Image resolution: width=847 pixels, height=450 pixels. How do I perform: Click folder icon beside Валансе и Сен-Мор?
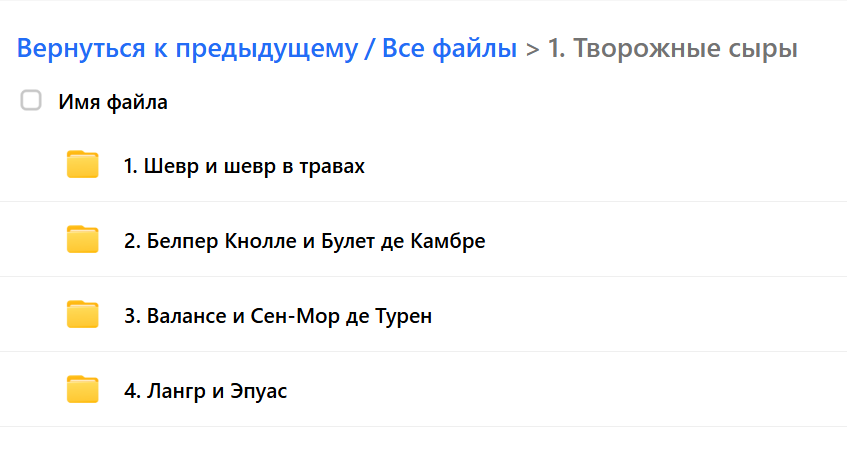82,315
